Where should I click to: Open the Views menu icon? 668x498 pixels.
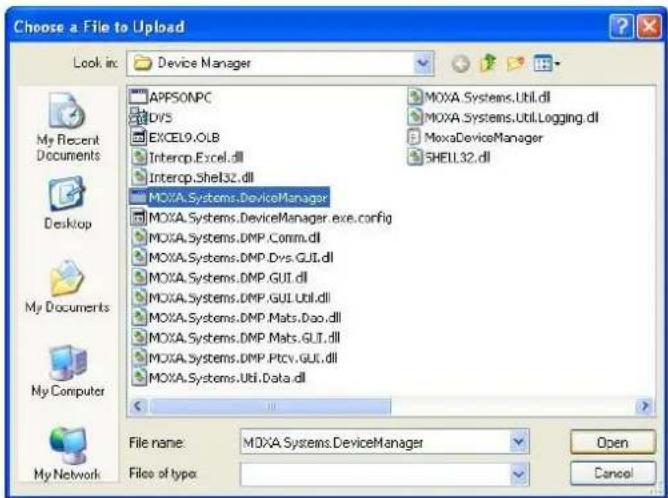point(547,64)
